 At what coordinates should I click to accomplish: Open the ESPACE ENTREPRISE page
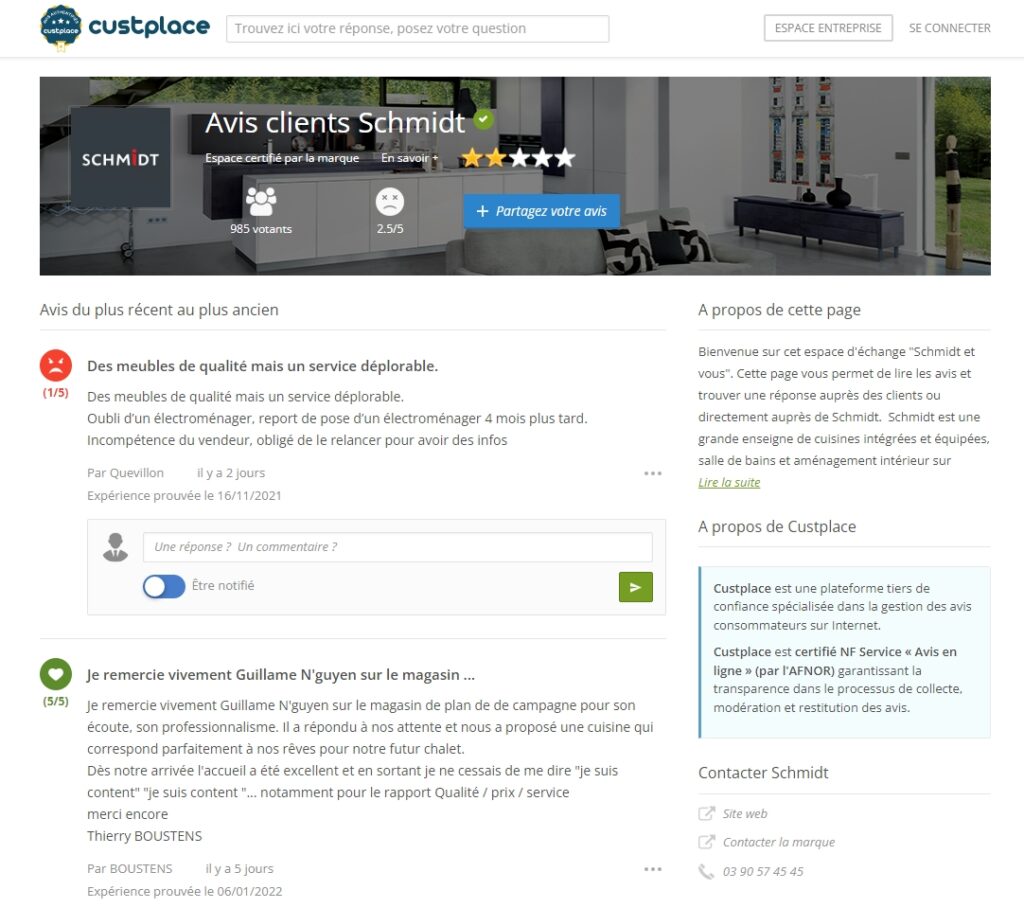pyautogui.click(x=828, y=28)
